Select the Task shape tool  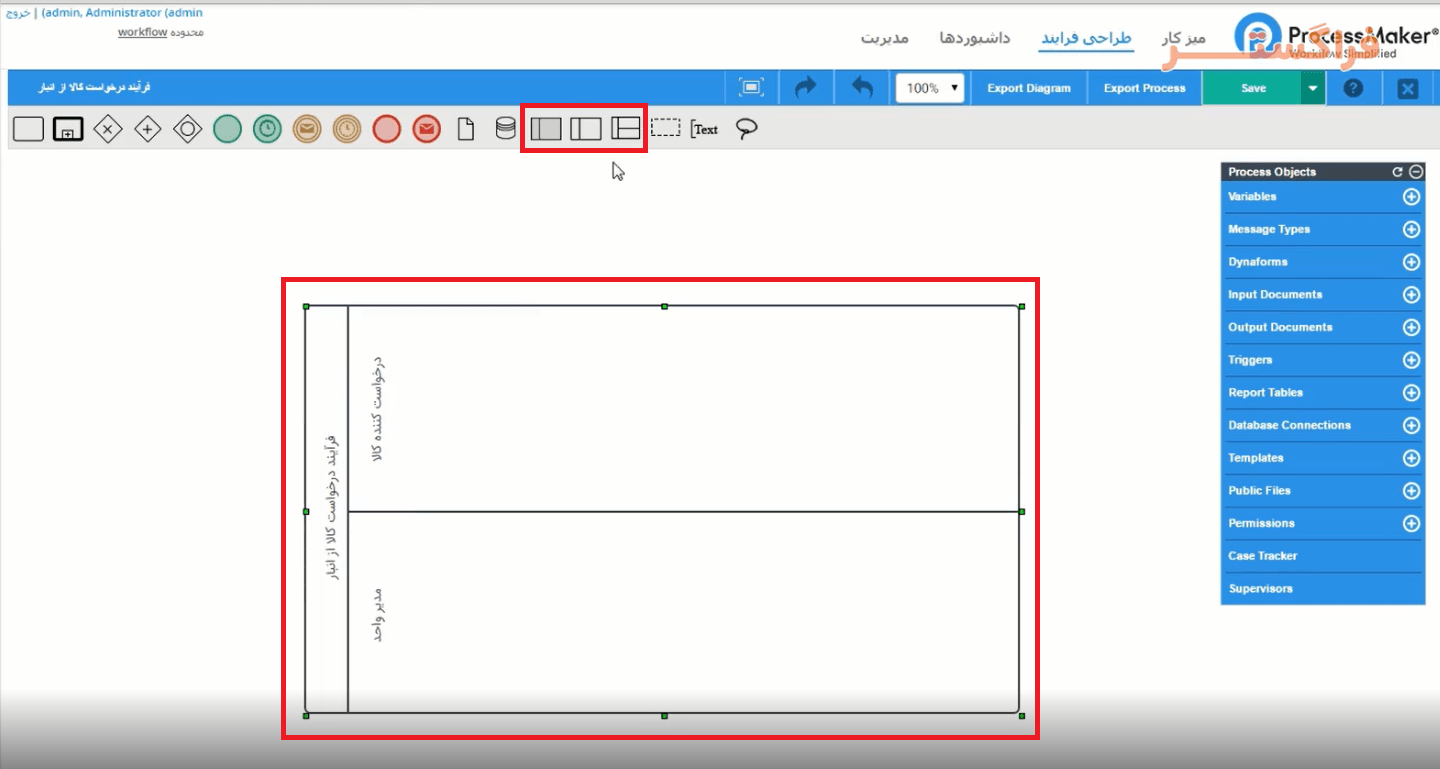[x=28, y=129]
